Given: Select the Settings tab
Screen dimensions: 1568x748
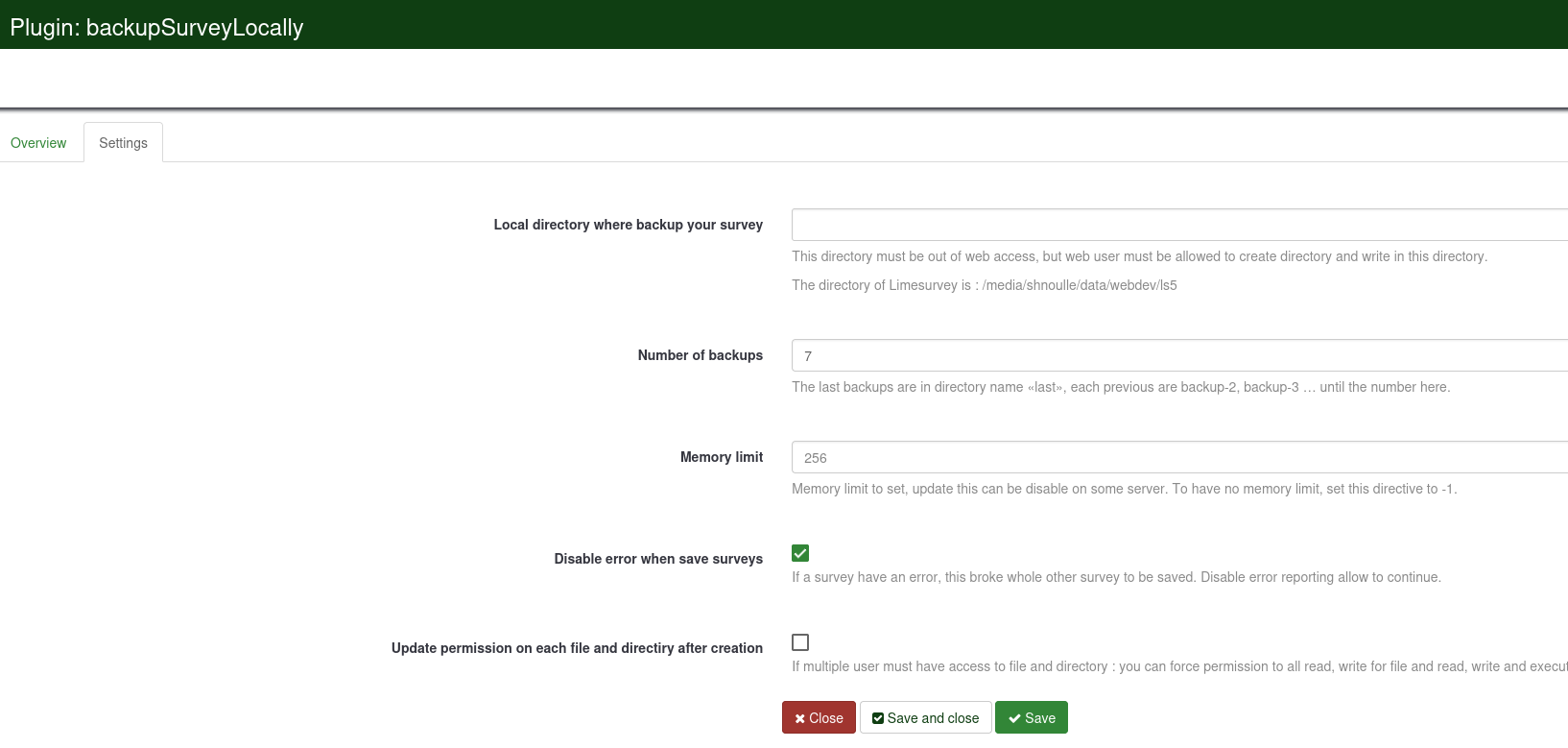Looking at the screenshot, I should pyautogui.click(x=123, y=143).
